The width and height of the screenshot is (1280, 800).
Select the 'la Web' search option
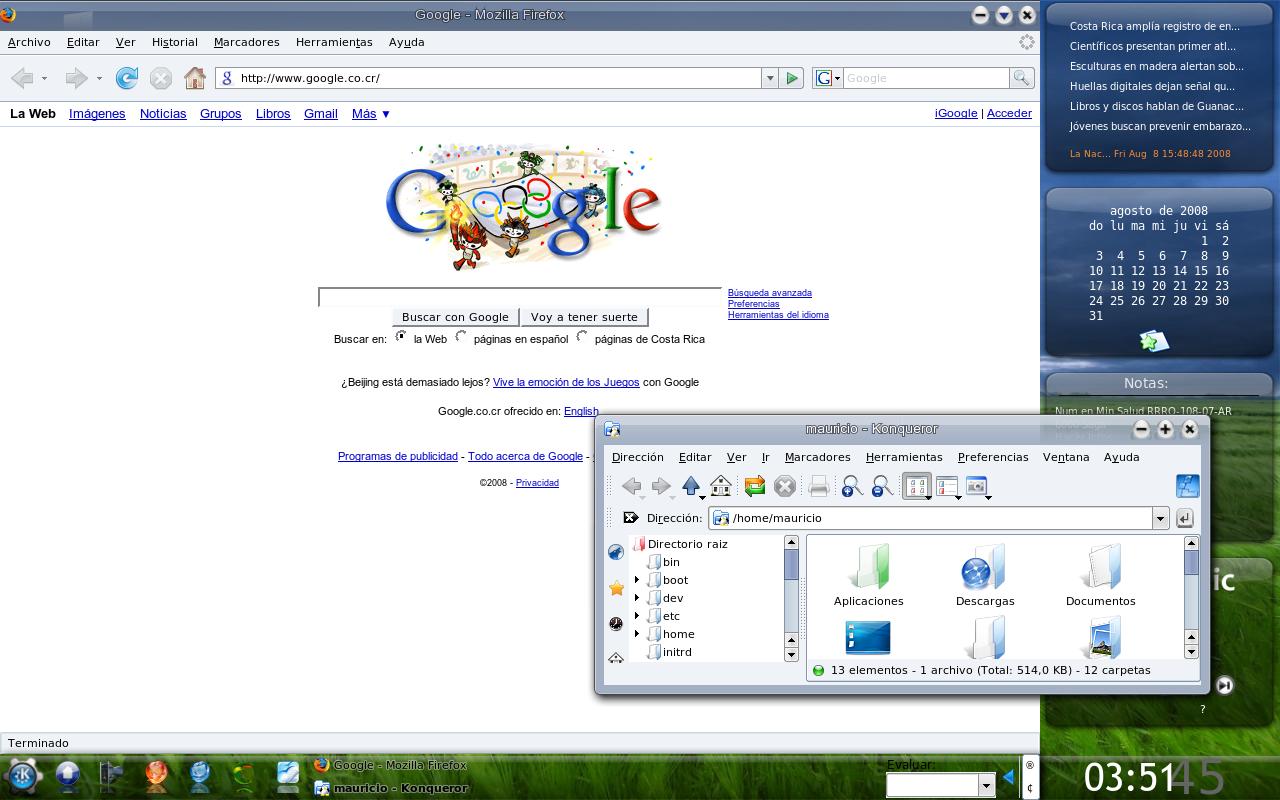pos(401,337)
